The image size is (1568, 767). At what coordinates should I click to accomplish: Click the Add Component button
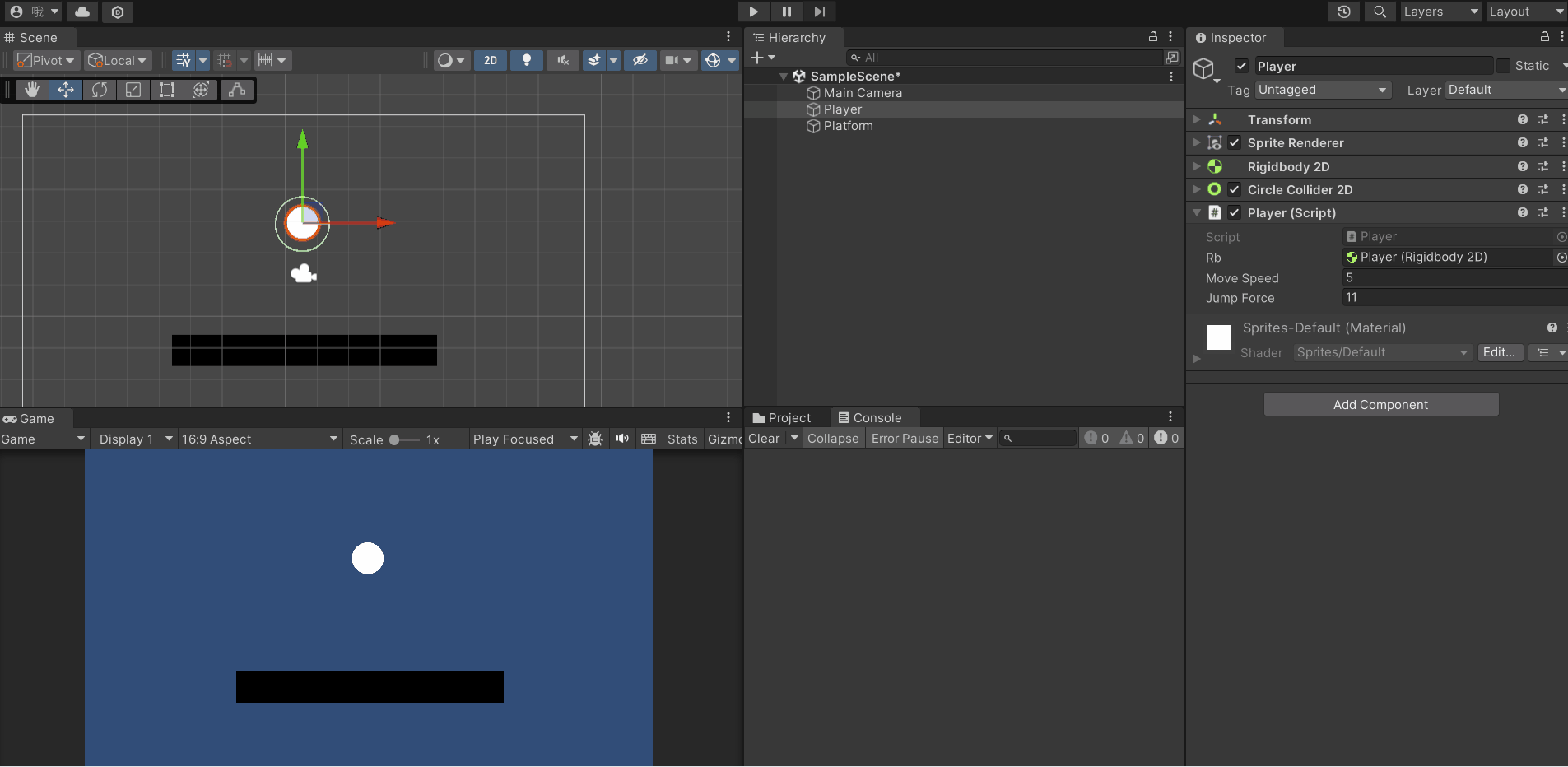1380,404
